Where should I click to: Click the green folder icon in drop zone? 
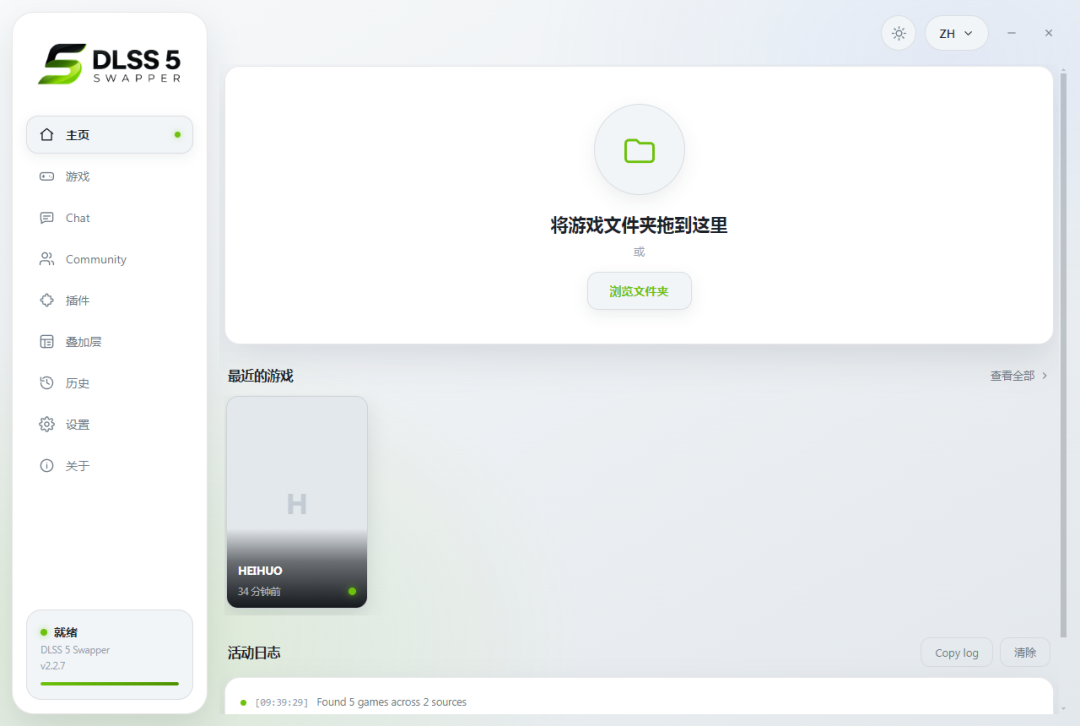coord(639,150)
